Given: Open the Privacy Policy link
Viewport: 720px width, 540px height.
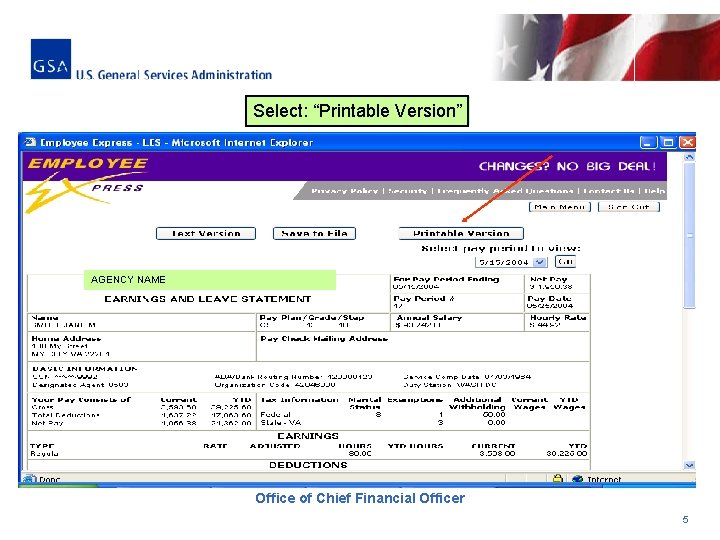Looking at the screenshot, I should point(344,191).
